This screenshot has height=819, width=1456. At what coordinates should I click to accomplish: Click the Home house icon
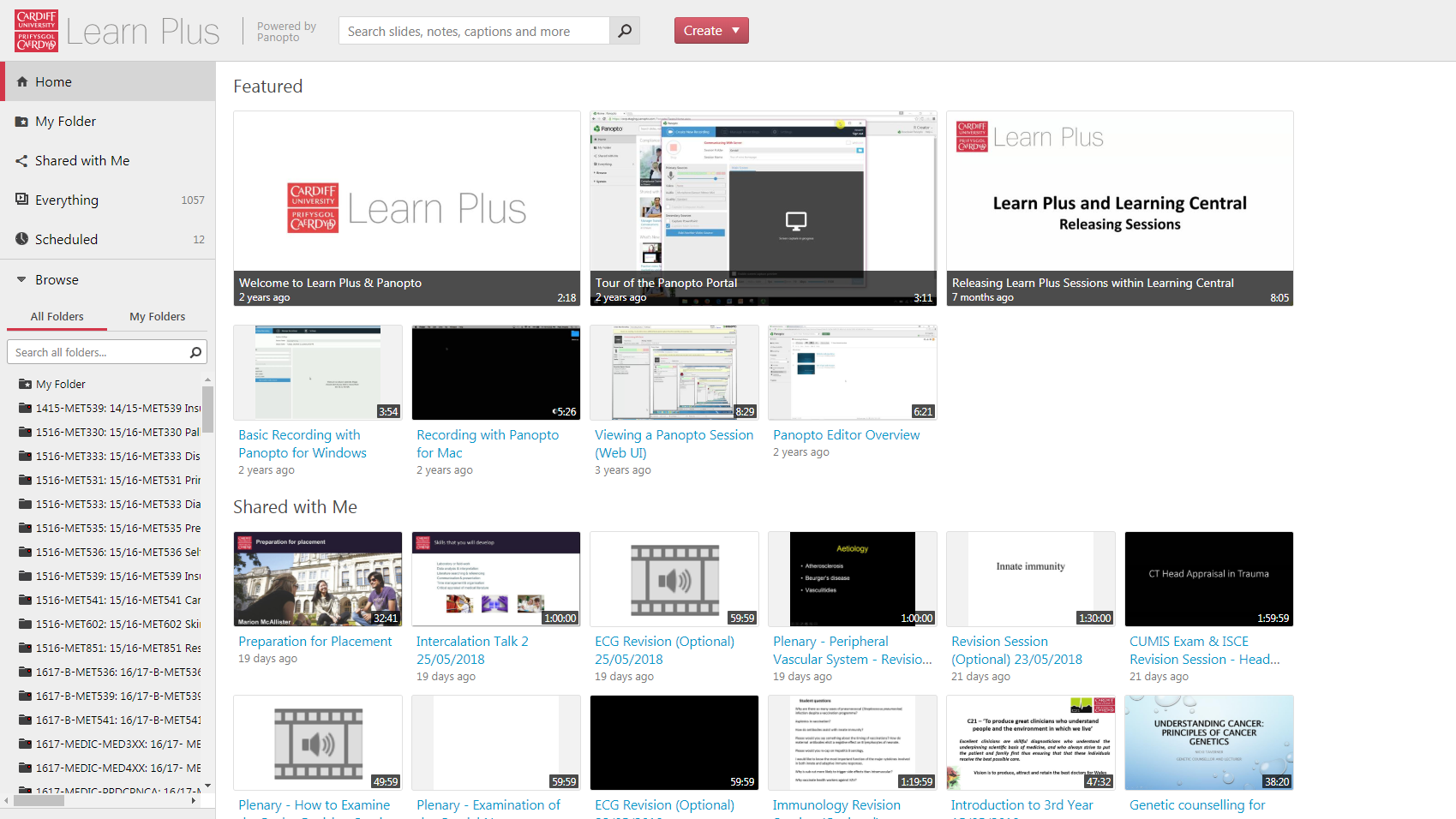22,81
